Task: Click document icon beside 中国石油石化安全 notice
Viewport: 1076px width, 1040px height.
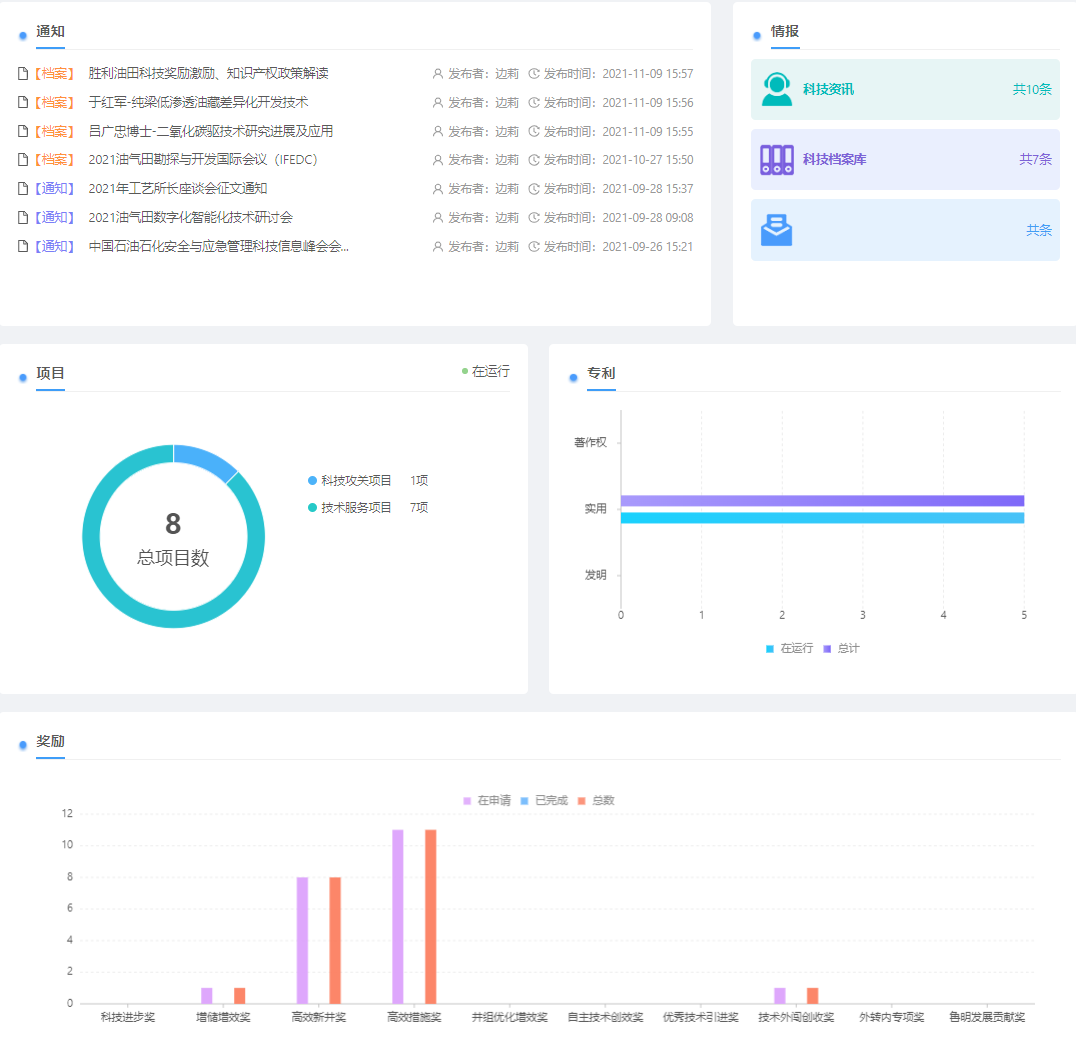Action: point(23,247)
